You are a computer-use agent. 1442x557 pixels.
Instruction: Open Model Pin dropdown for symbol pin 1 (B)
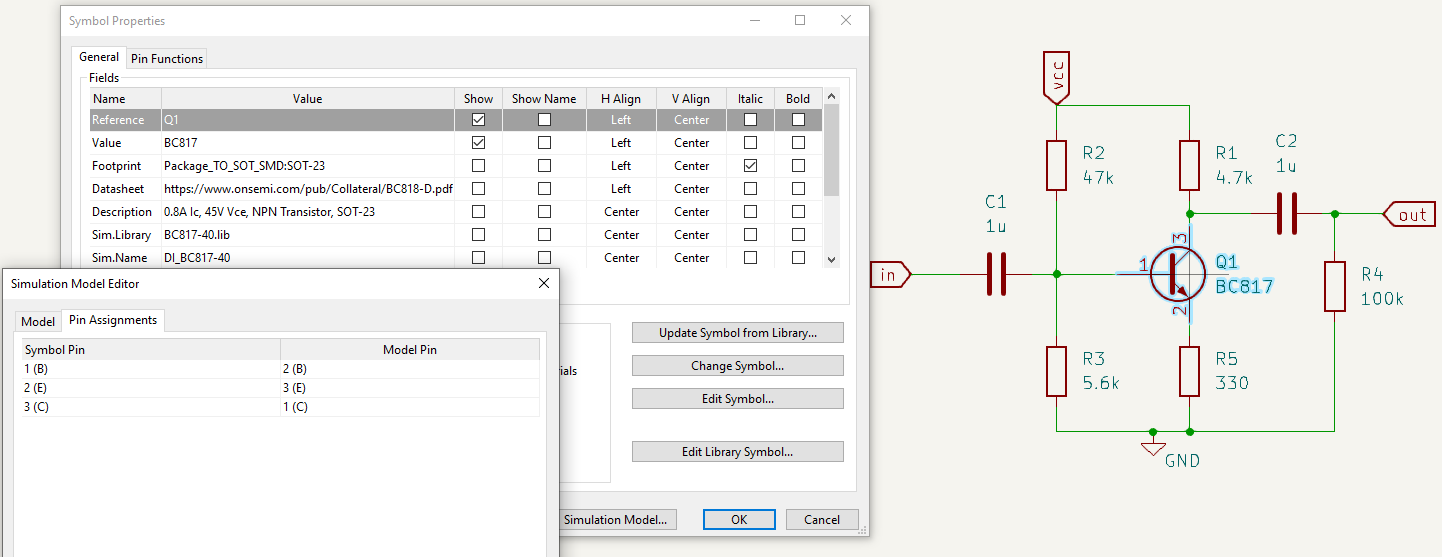(x=410, y=369)
